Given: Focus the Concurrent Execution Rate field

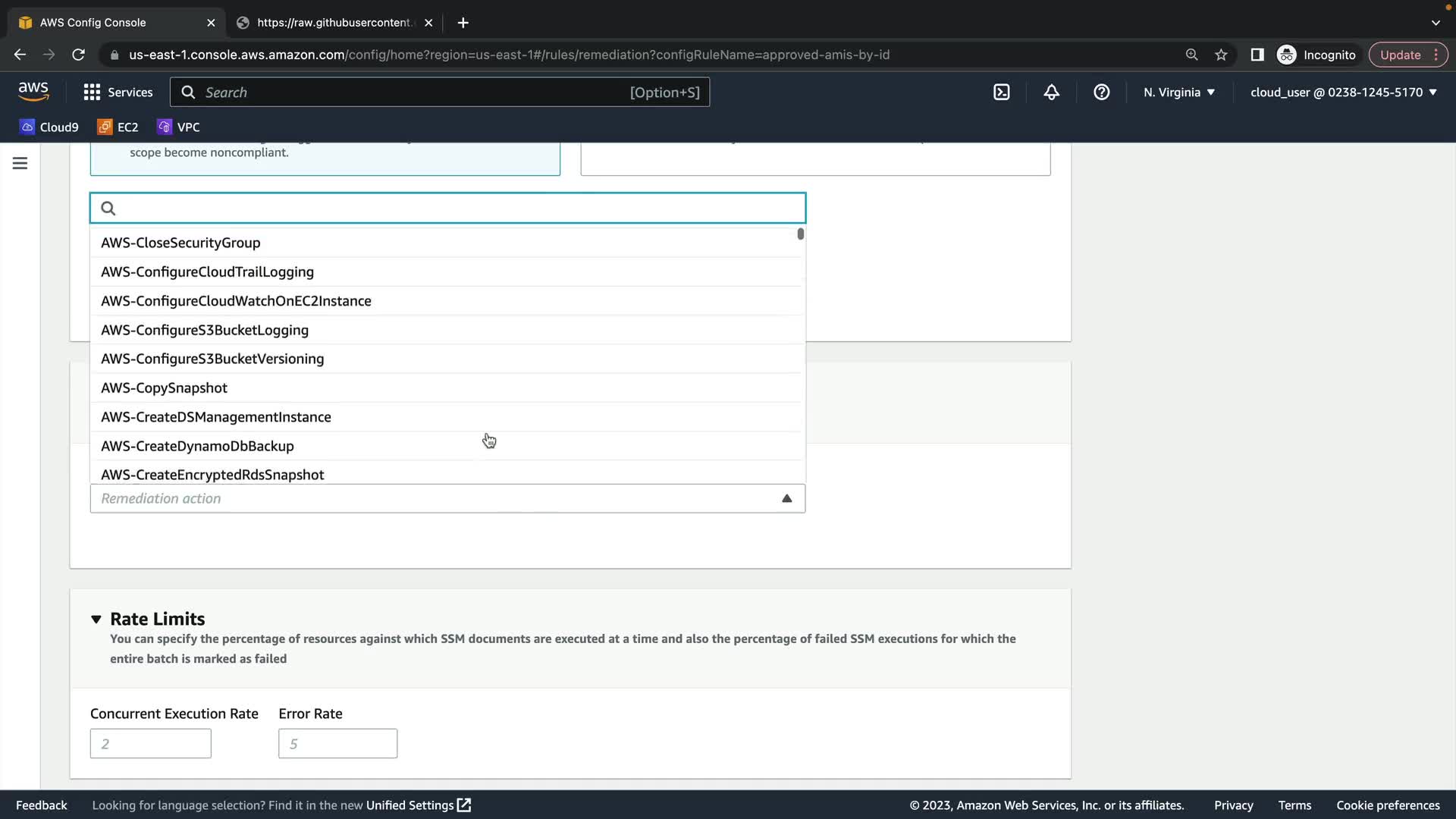Looking at the screenshot, I should point(150,744).
